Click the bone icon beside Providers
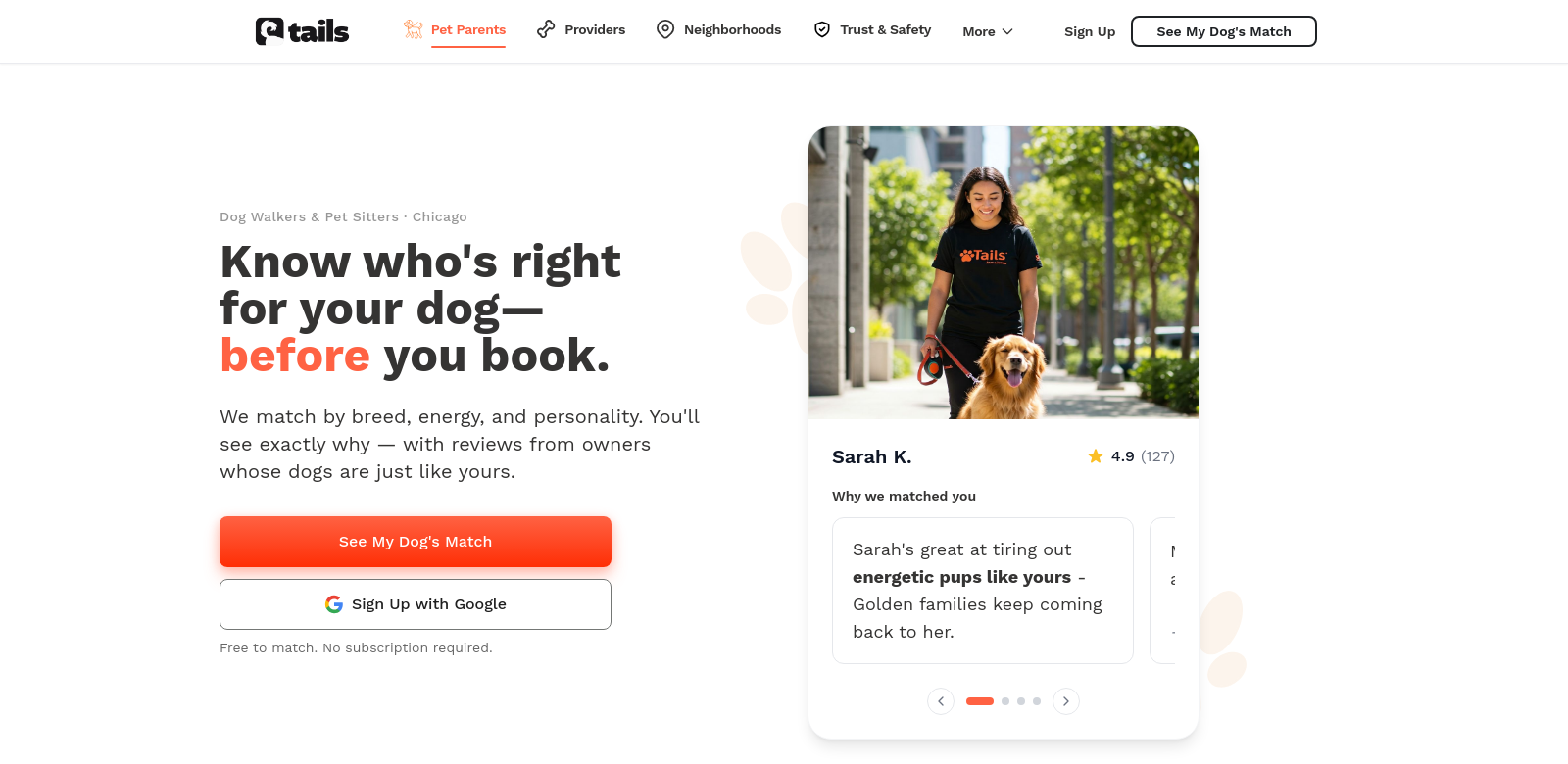This screenshot has width=1568, height=764. point(546,29)
